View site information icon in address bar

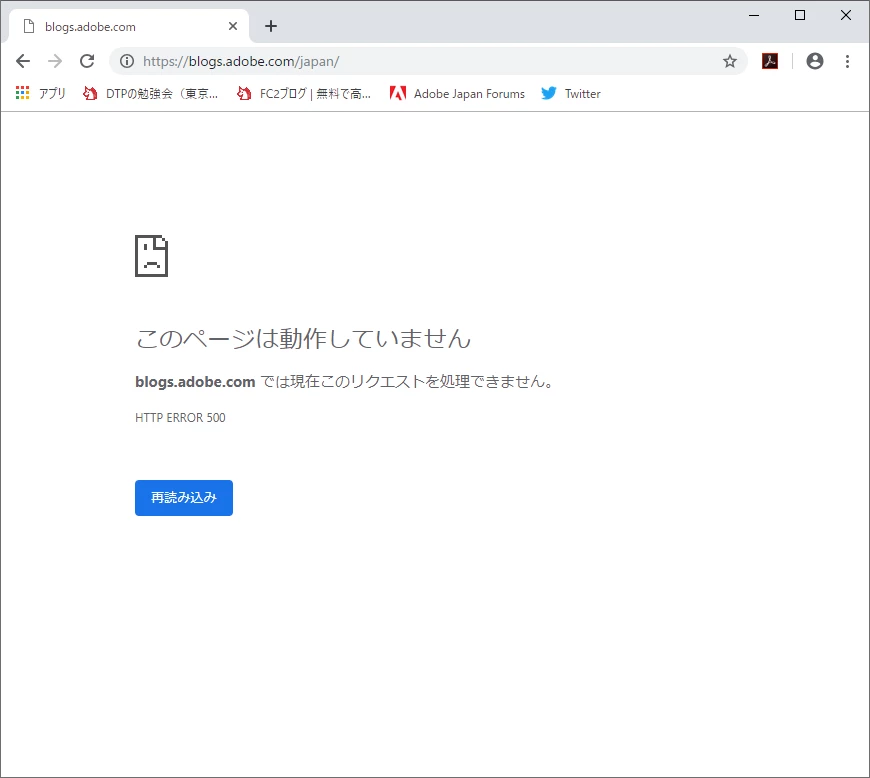127,61
